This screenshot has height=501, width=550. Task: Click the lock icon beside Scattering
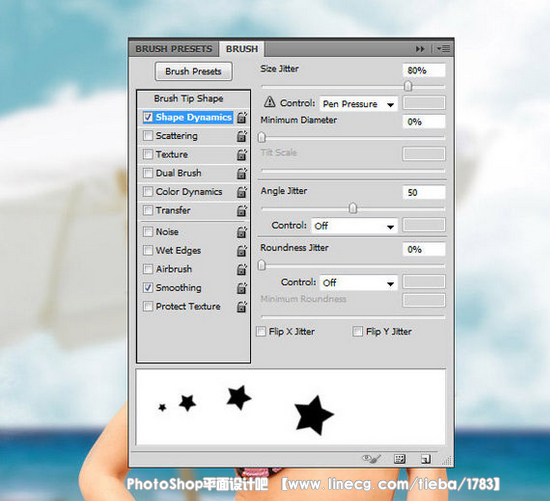tap(242, 136)
